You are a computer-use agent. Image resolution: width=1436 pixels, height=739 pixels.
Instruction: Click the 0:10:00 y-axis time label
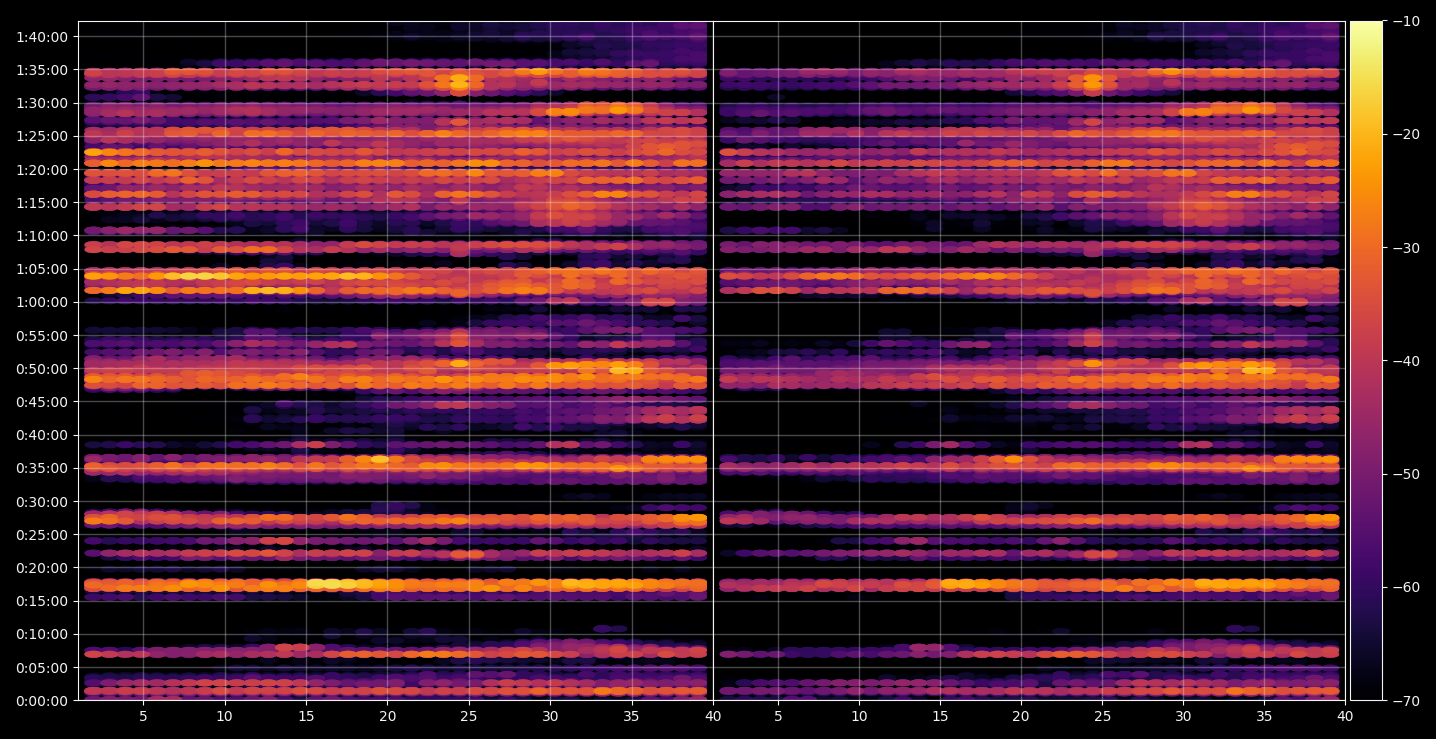coord(43,634)
